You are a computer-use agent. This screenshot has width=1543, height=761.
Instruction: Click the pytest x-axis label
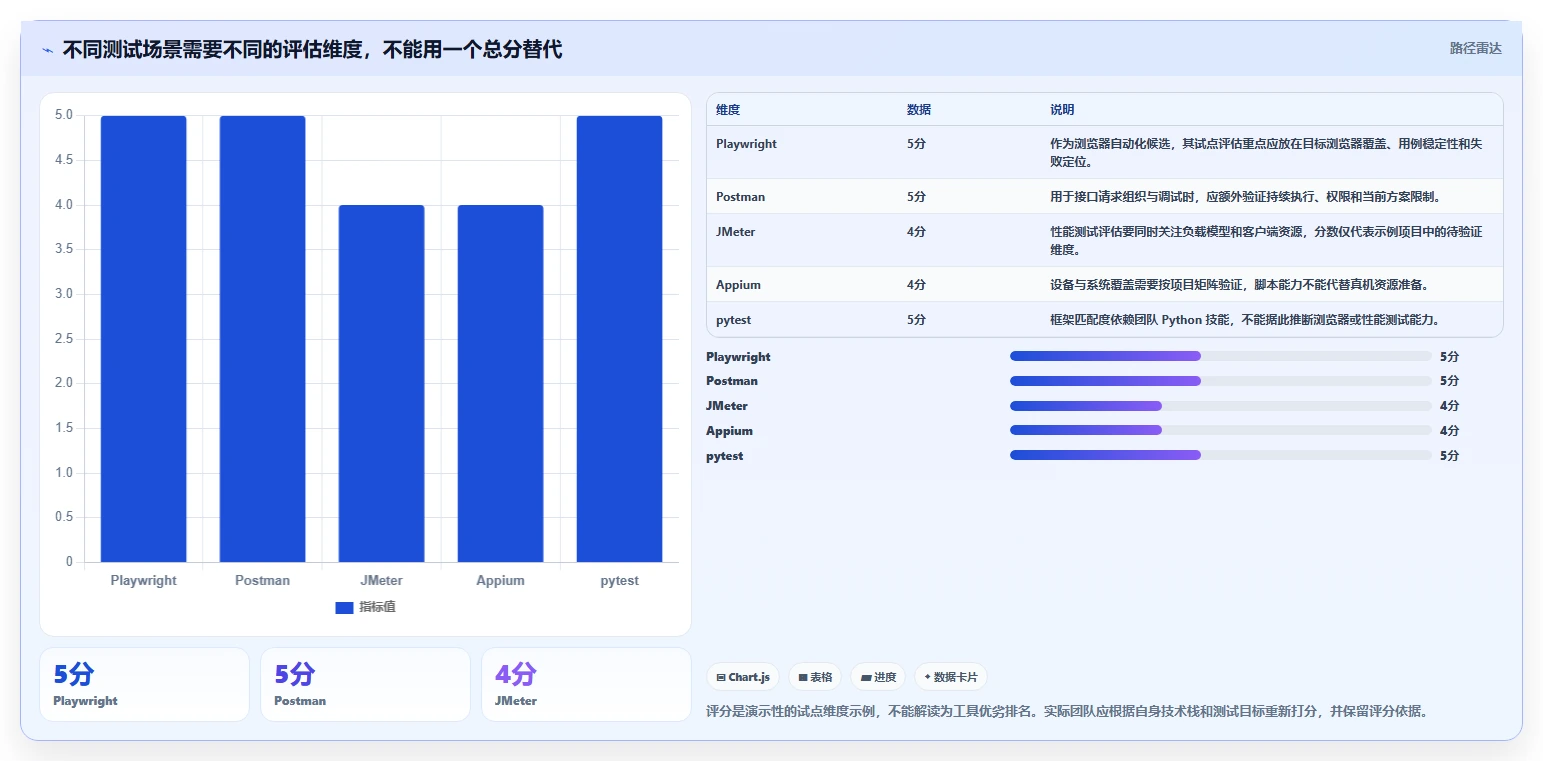tap(619, 581)
